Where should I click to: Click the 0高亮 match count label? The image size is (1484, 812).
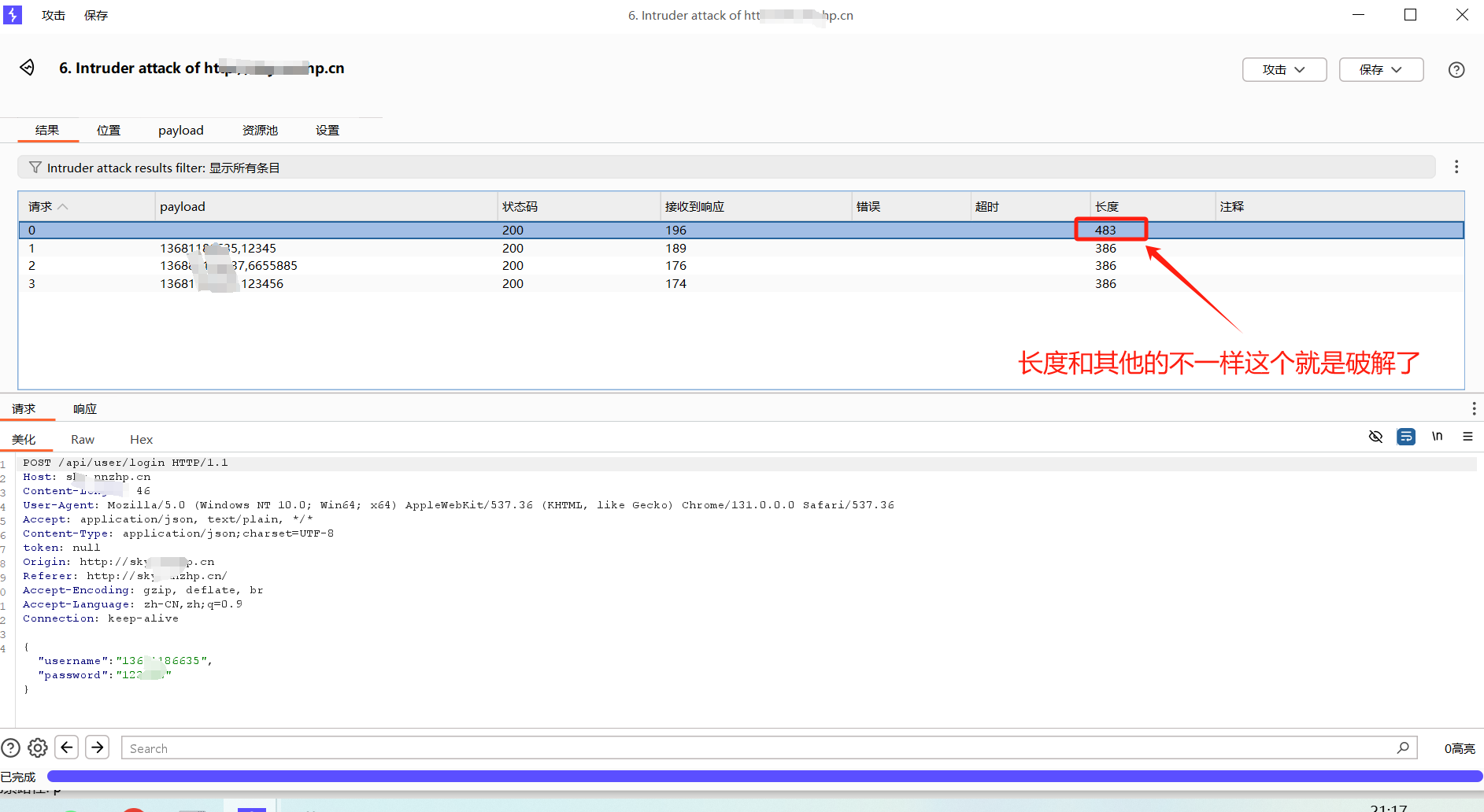click(1460, 748)
